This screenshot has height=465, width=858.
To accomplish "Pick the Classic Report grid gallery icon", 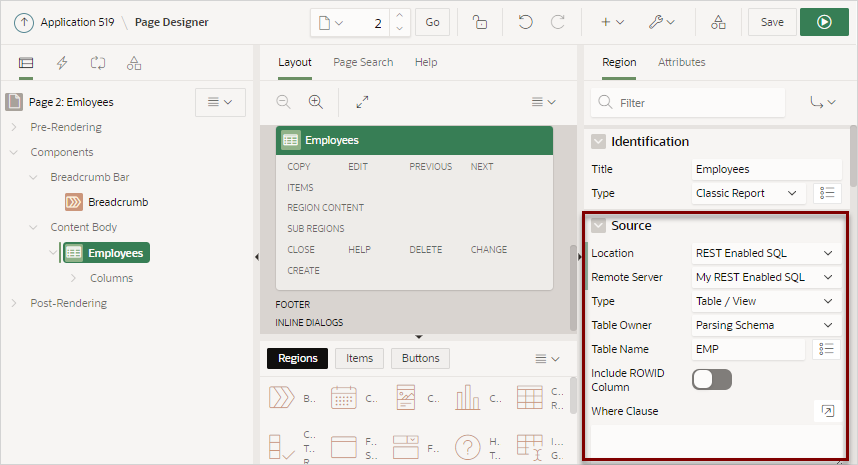I will coord(530,398).
